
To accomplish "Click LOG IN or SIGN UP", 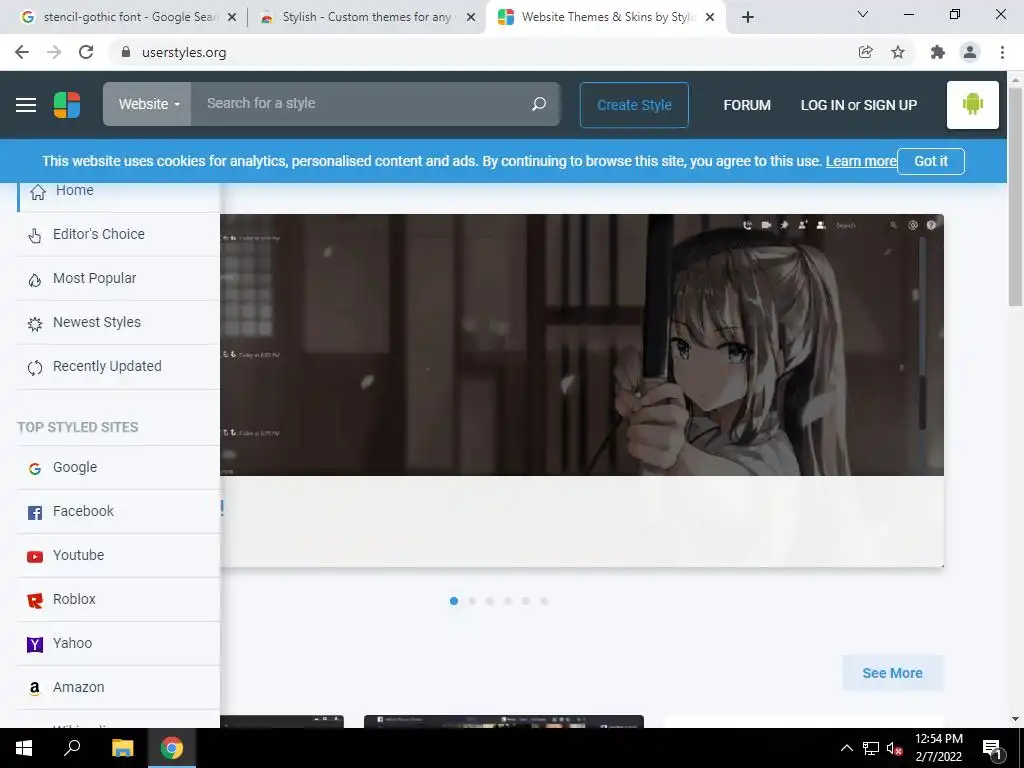I will [859, 105].
